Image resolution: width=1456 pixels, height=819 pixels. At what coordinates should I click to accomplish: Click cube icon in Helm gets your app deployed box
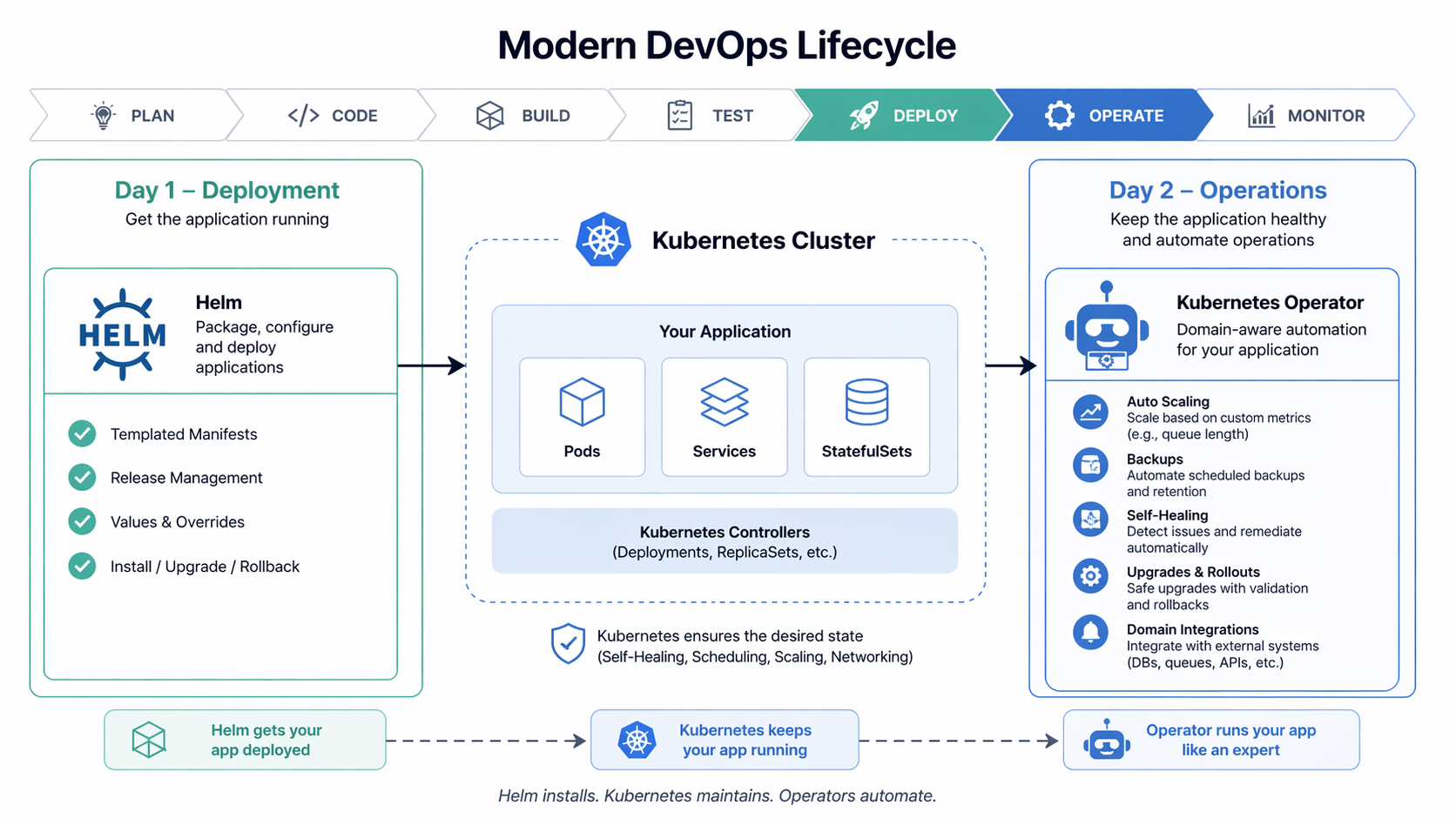(149, 740)
